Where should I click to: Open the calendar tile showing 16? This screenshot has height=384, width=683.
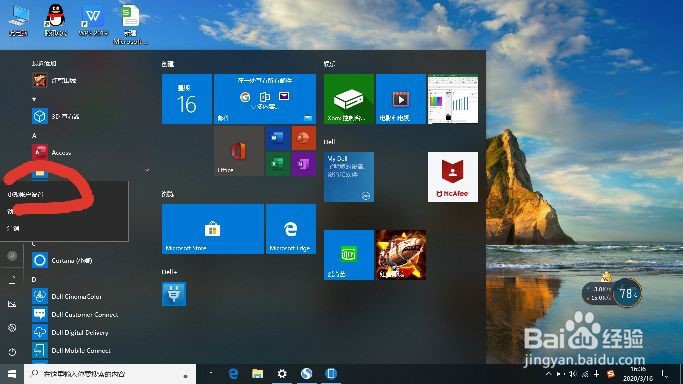tap(187, 99)
